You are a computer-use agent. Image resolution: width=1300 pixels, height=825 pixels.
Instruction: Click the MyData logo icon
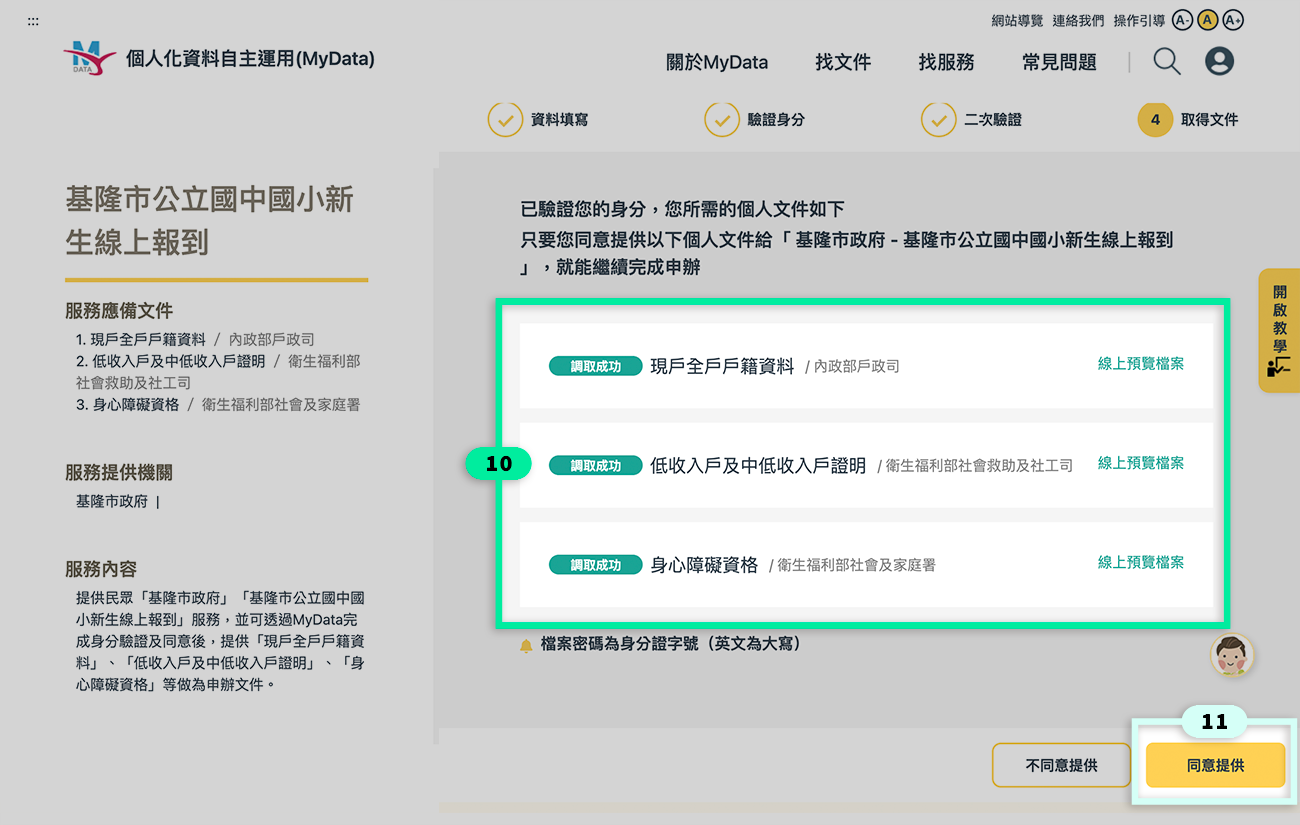pyautogui.click(x=90, y=58)
